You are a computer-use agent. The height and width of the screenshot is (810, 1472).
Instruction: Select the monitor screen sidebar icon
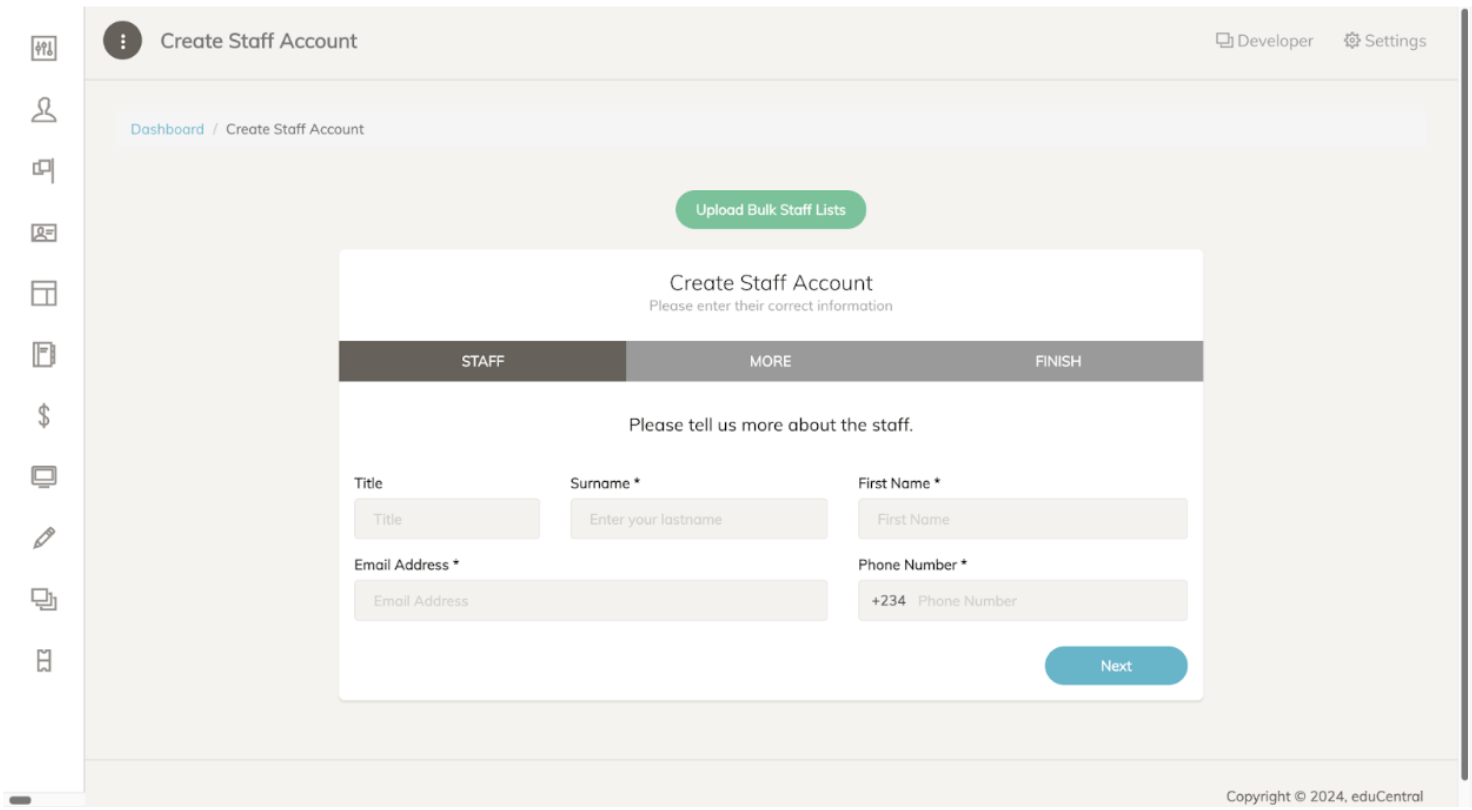[x=44, y=477]
